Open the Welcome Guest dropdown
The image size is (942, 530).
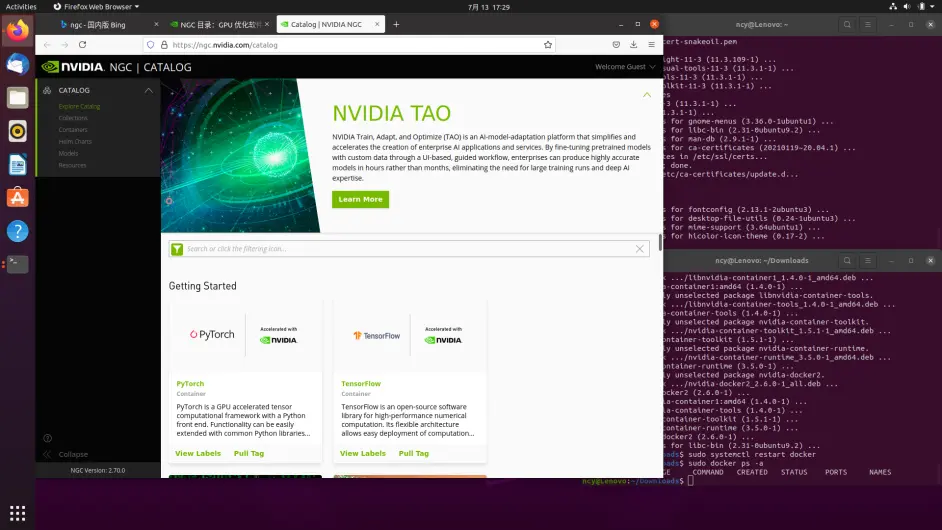pos(625,67)
